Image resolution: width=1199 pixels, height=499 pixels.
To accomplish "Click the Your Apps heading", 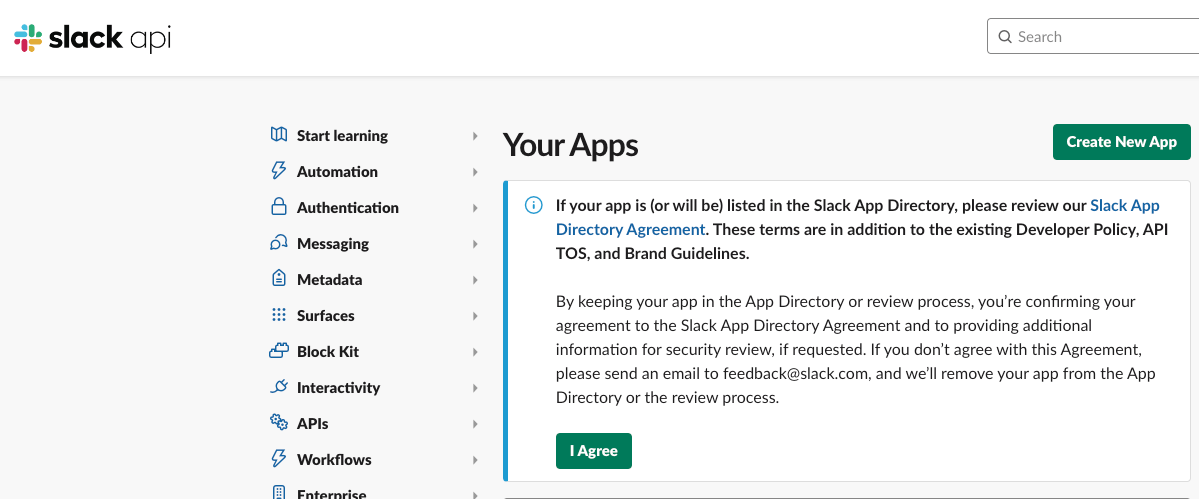I will 570,144.
